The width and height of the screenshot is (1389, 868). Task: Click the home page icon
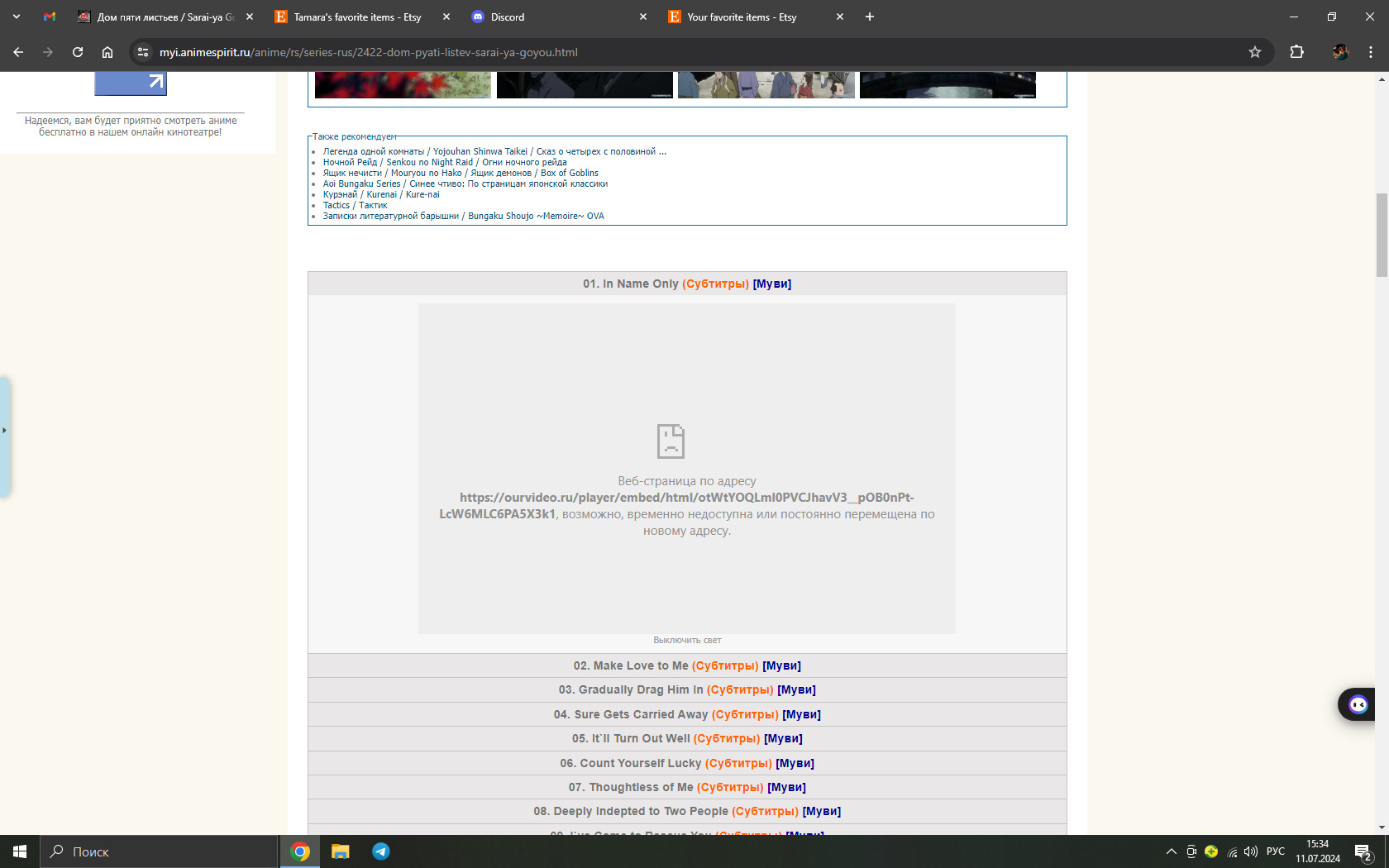coord(107,52)
